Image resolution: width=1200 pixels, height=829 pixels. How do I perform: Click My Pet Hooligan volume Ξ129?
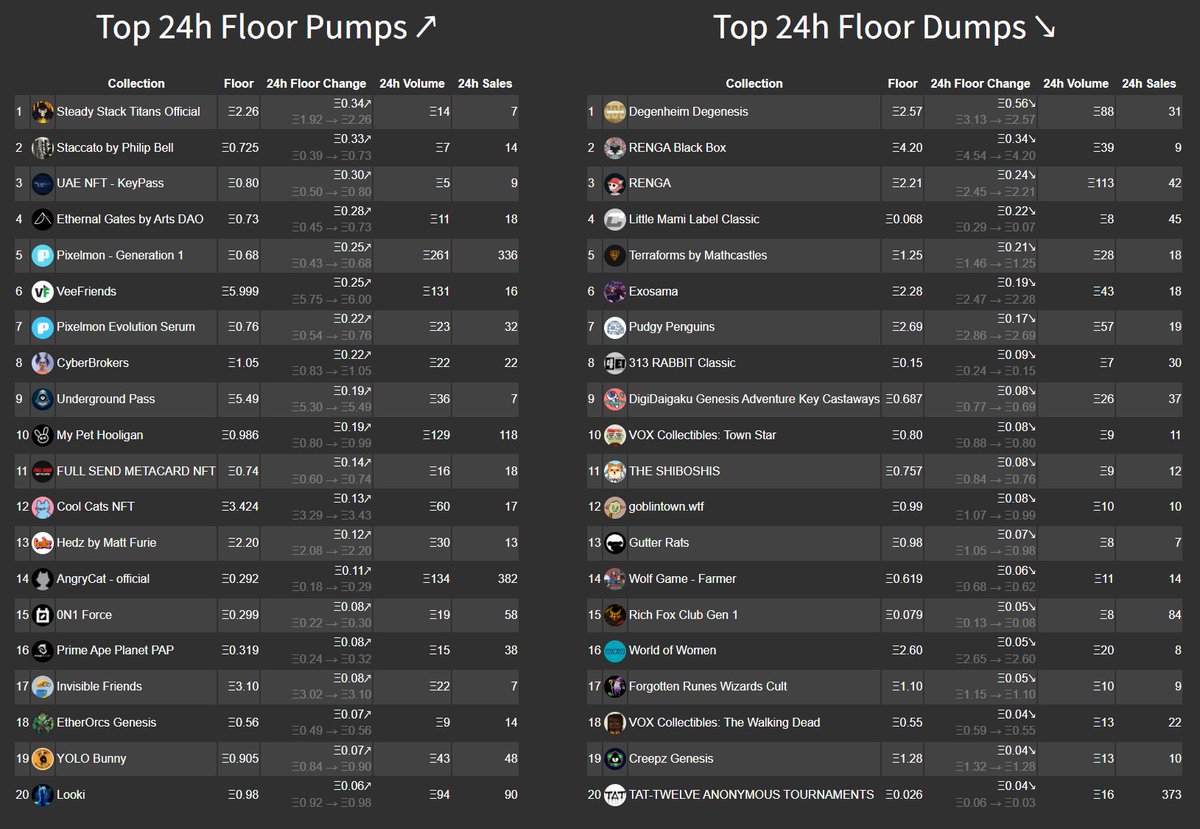[435, 436]
